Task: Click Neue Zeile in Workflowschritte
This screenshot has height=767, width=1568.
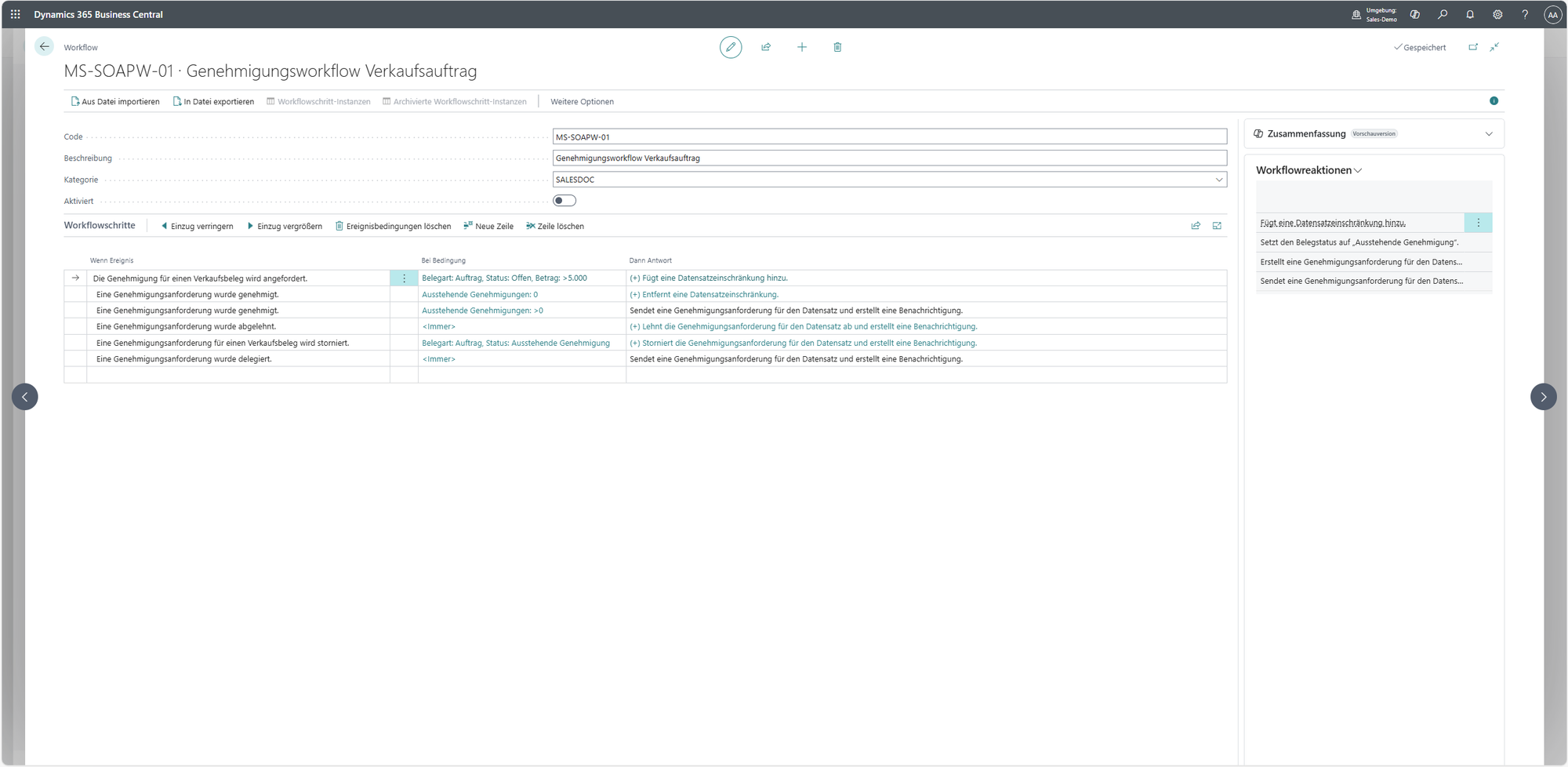Action: pos(488,227)
